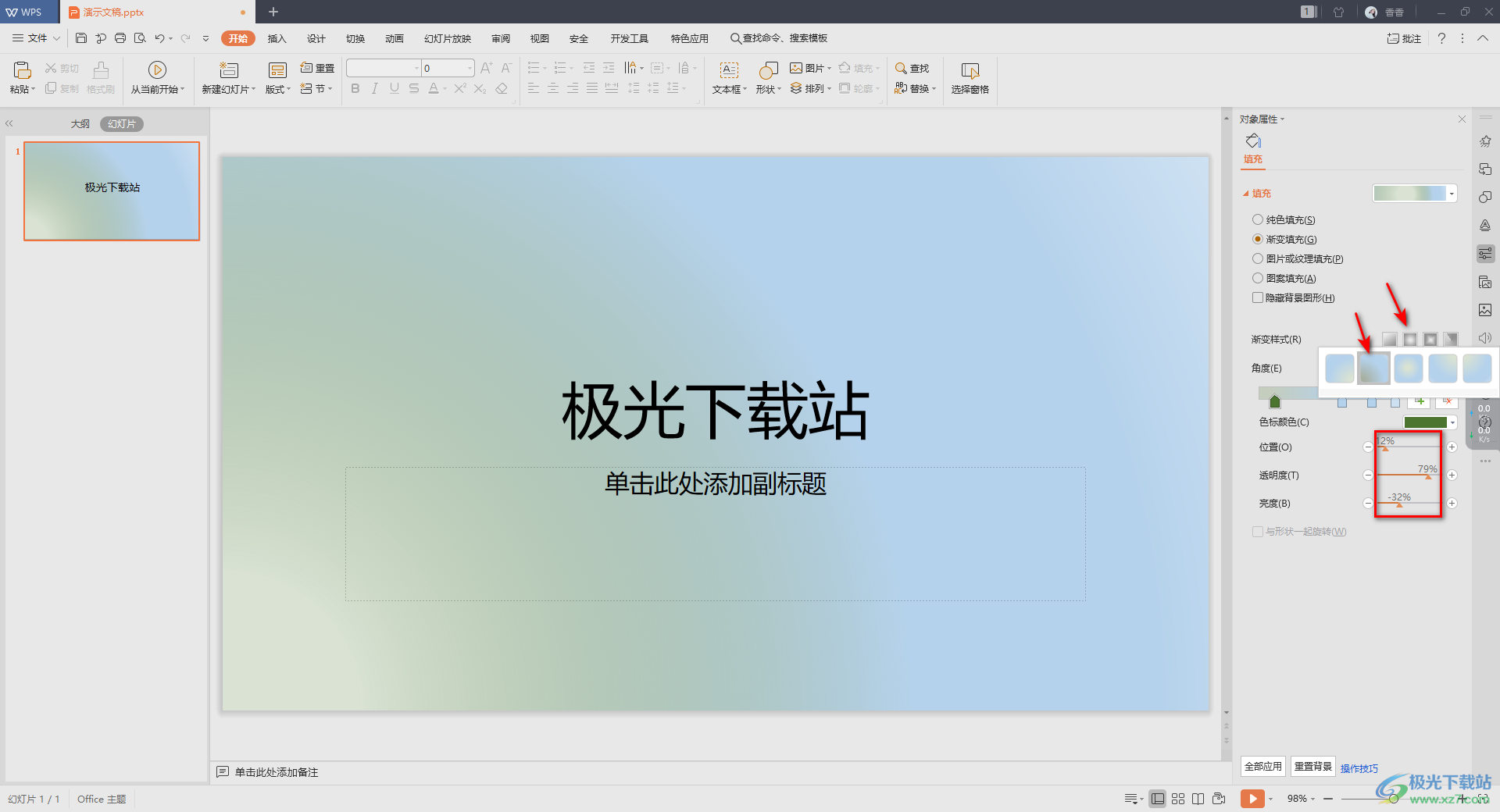Open the File (文件) menu dropdown
This screenshot has width=1500, height=812.
[x=36, y=38]
